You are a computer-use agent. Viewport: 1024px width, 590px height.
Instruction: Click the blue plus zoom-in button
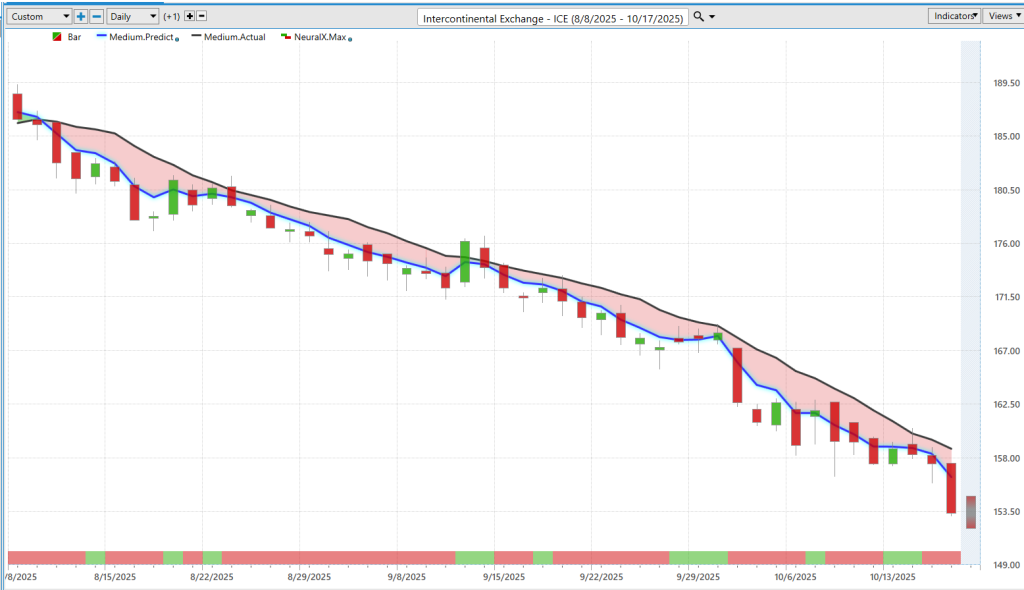coord(81,17)
